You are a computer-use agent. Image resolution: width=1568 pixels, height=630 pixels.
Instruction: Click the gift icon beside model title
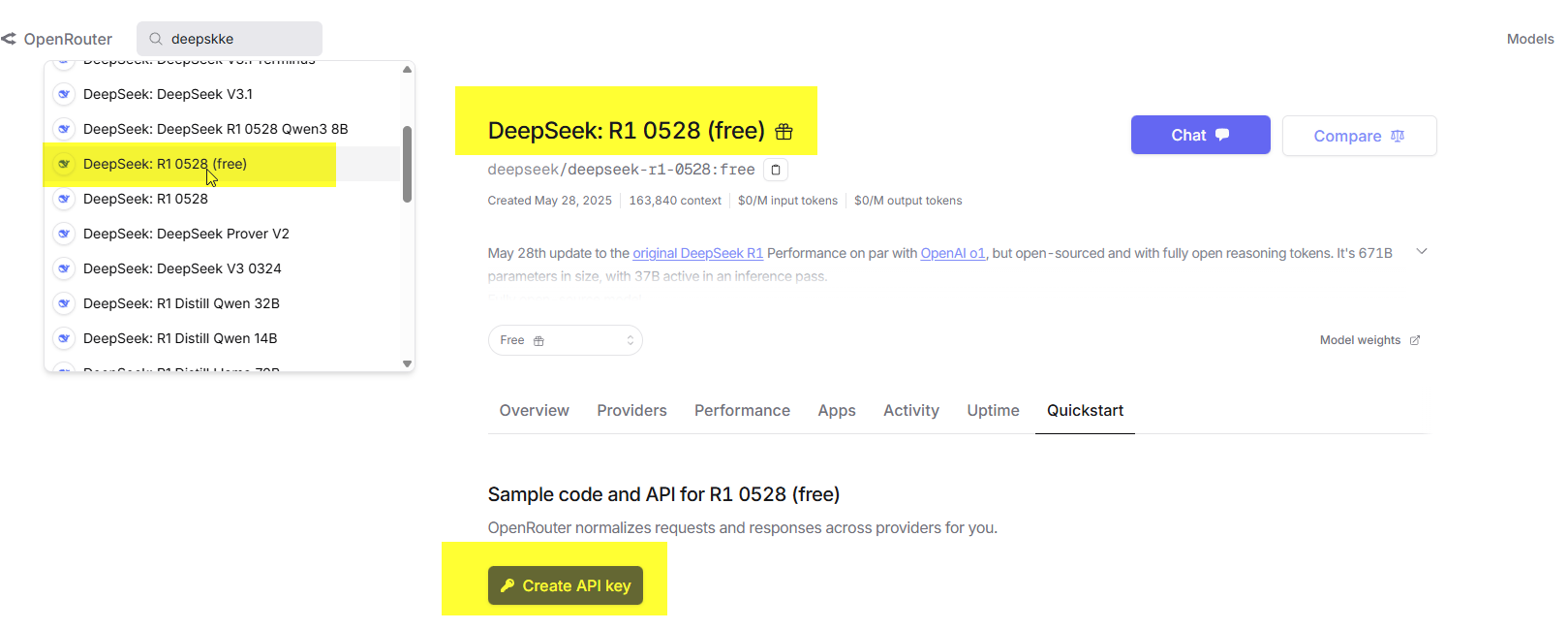(784, 132)
